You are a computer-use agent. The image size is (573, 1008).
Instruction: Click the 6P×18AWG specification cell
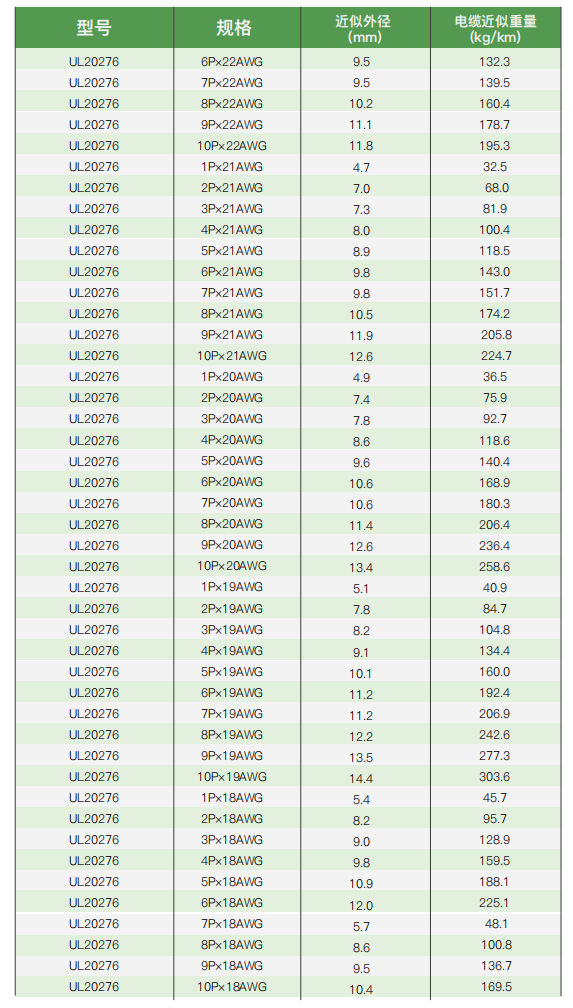click(232, 903)
